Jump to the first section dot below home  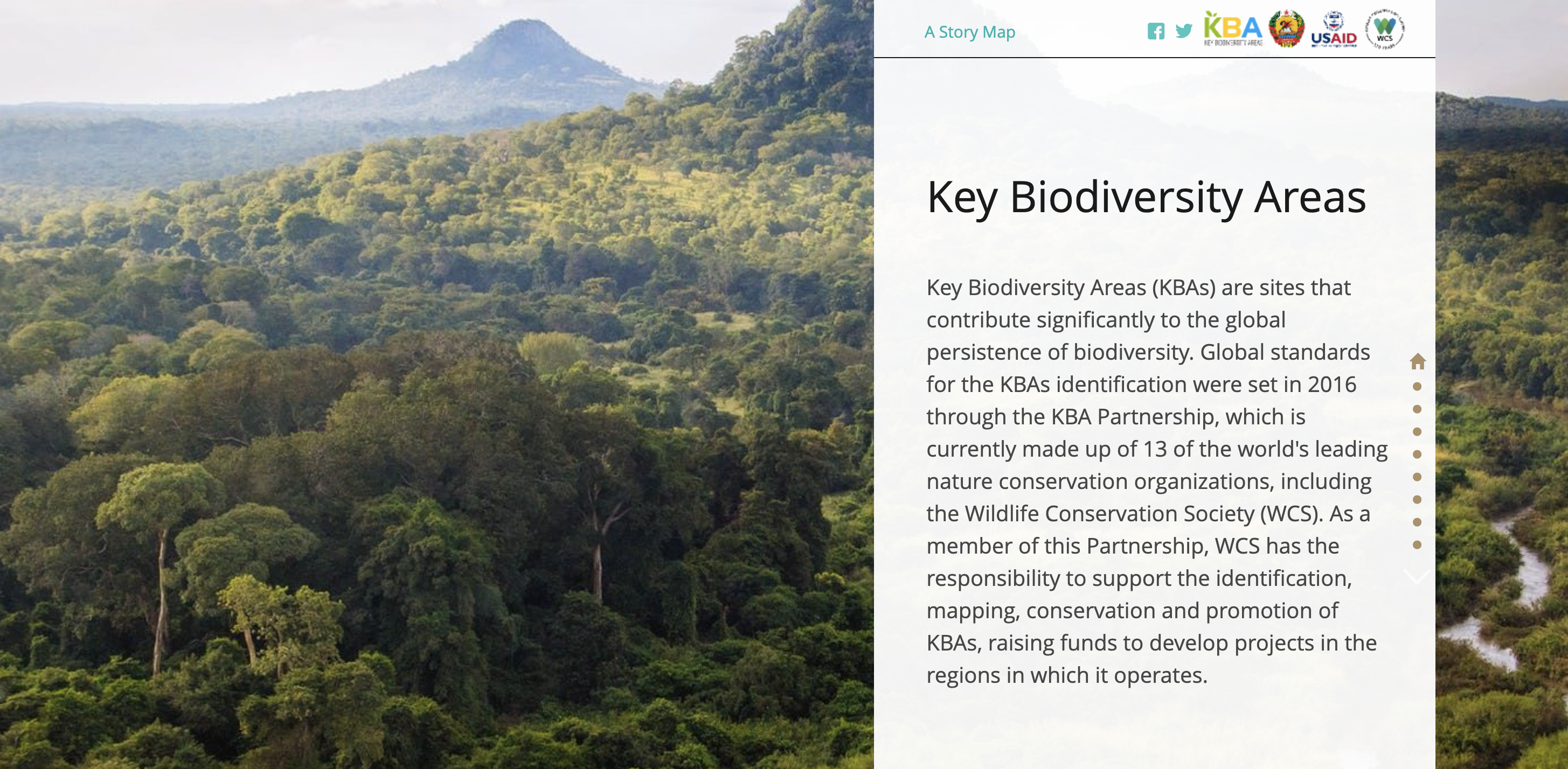(1417, 386)
